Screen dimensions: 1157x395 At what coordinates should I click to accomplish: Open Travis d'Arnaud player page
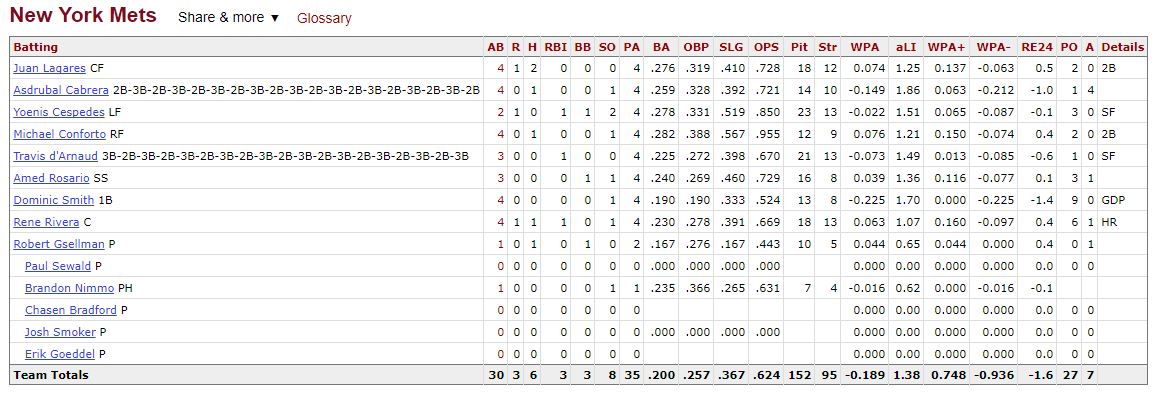[x=55, y=157]
